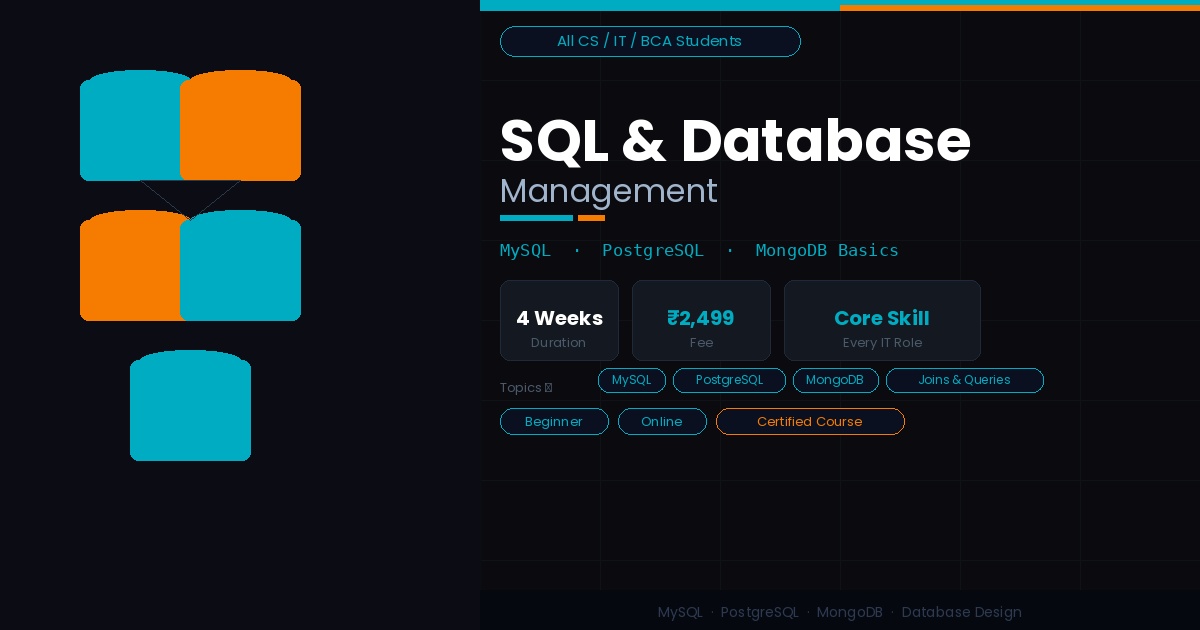Viewport: 1200px width, 630px height.
Task: Select the MySQL topic tag
Action: 632,380
